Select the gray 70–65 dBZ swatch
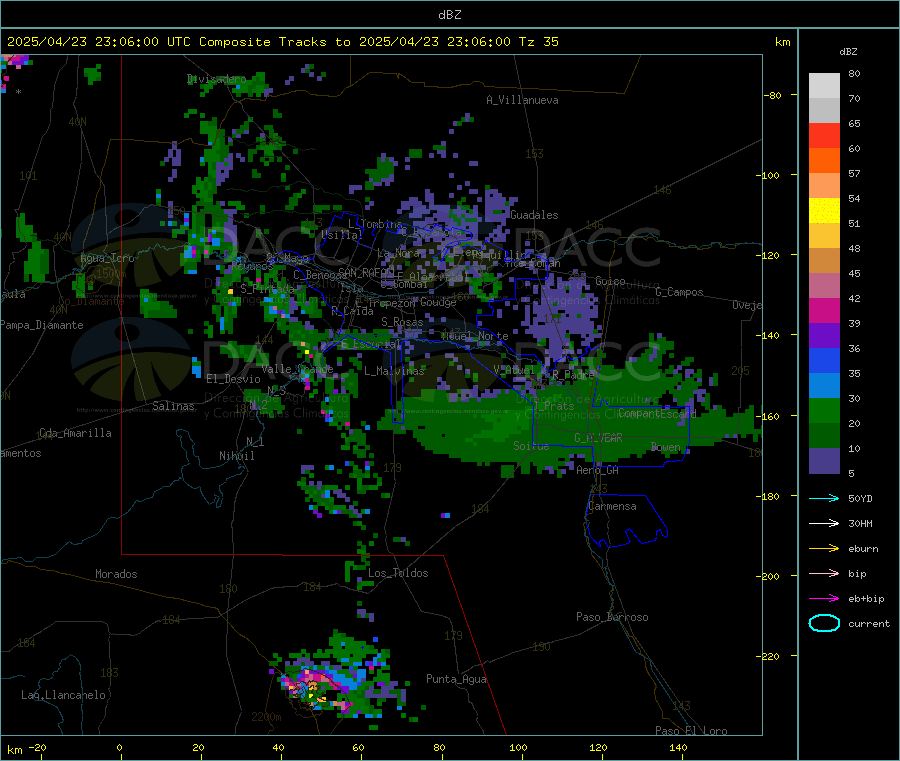The width and height of the screenshot is (900, 761). click(824, 111)
